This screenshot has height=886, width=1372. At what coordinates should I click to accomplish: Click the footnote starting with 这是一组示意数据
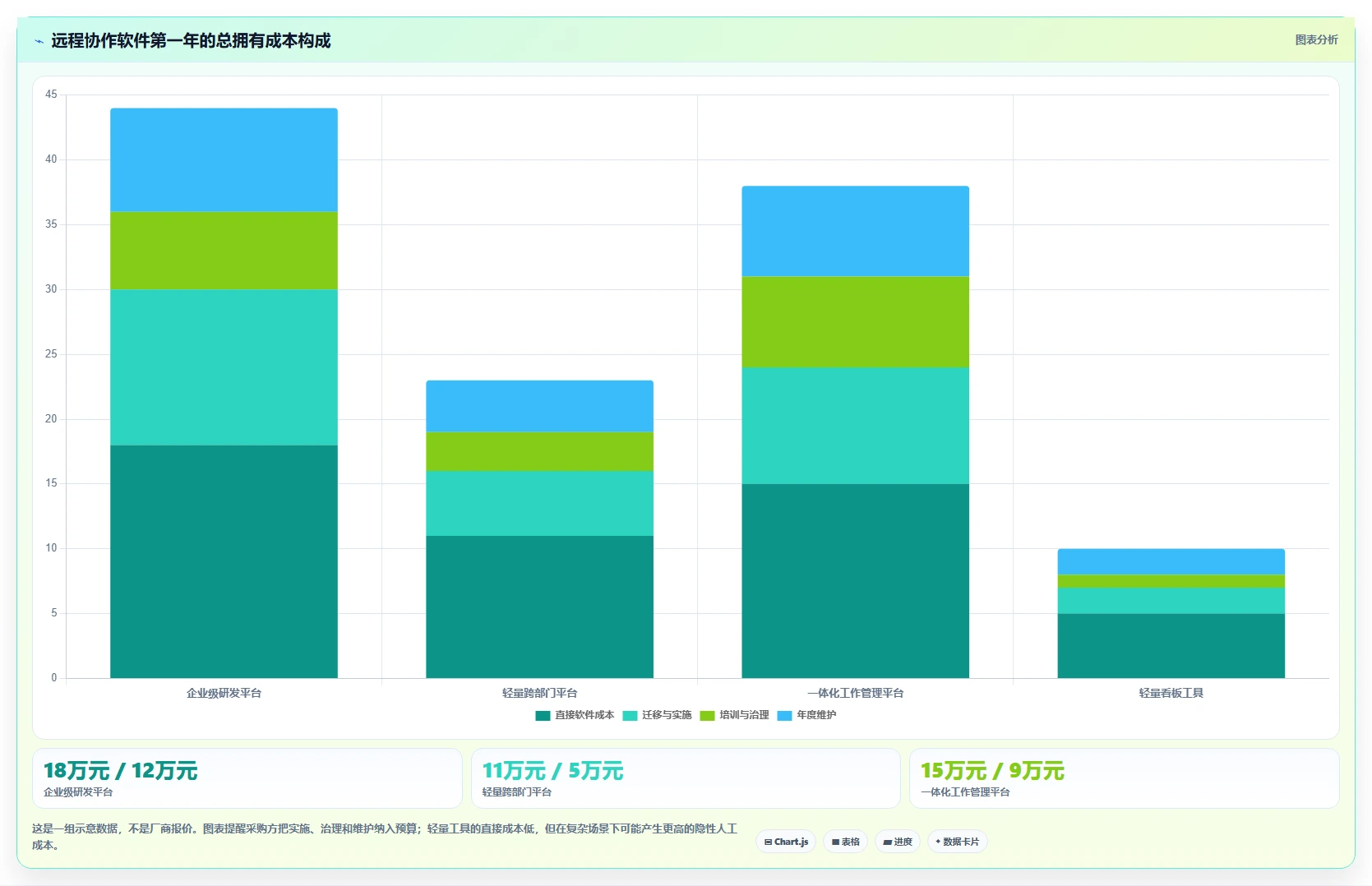[x=385, y=837]
